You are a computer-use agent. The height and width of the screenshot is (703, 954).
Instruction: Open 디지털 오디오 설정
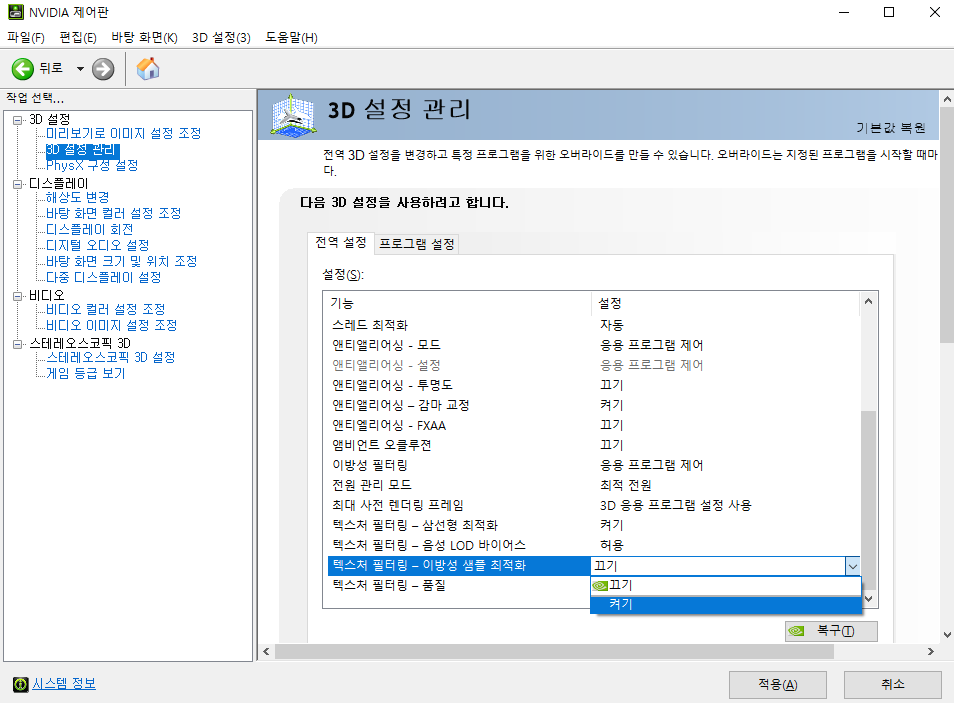[x=97, y=245]
